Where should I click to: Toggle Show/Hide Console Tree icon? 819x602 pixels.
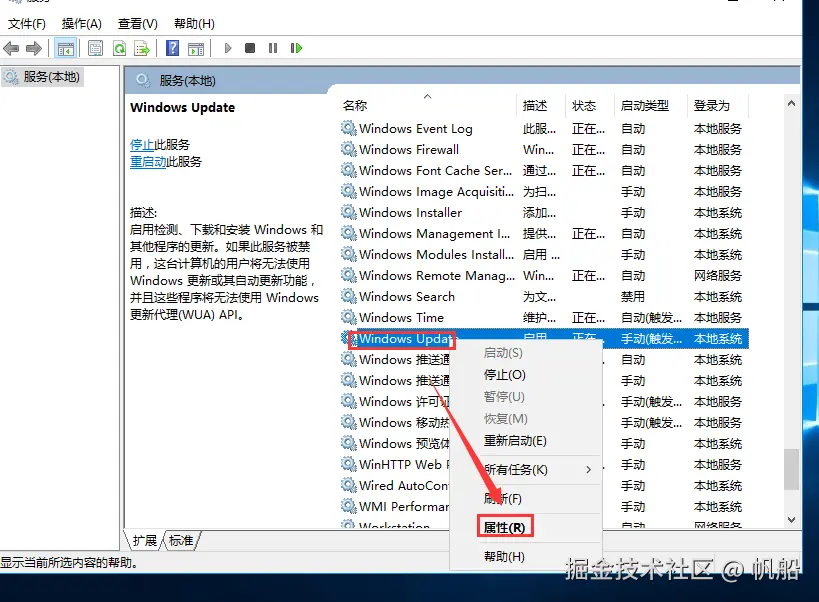pyautogui.click(x=66, y=49)
